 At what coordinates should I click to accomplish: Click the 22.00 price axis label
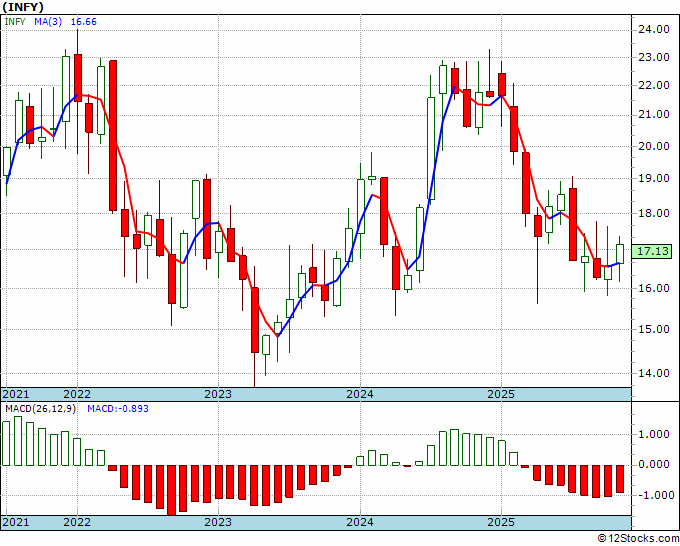pos(654,85)
